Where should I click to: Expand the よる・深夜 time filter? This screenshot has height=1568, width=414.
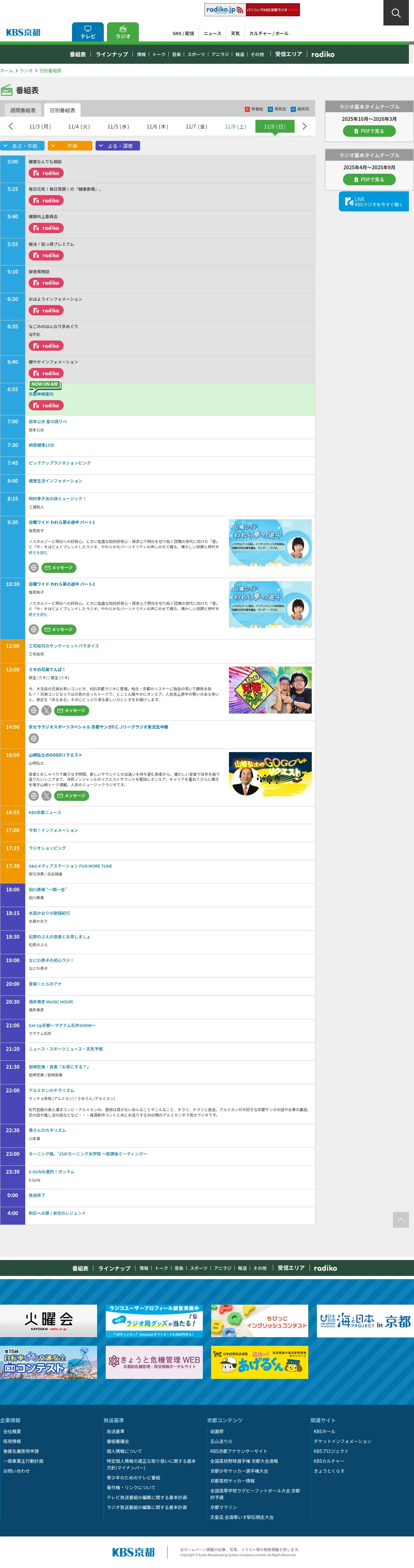(x=118, y=146)
